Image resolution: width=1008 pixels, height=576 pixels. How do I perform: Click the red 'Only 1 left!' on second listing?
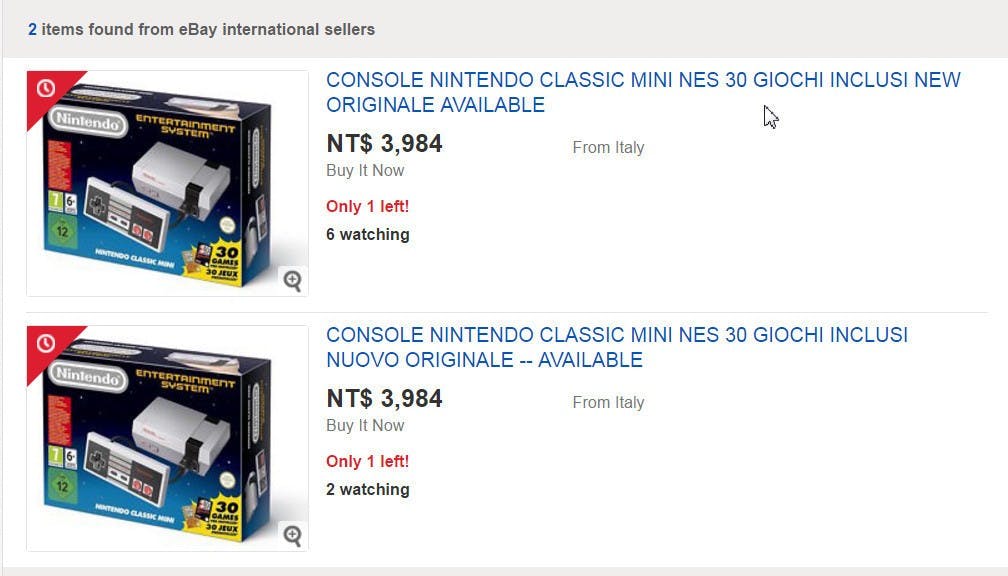[x=368, y=462]
